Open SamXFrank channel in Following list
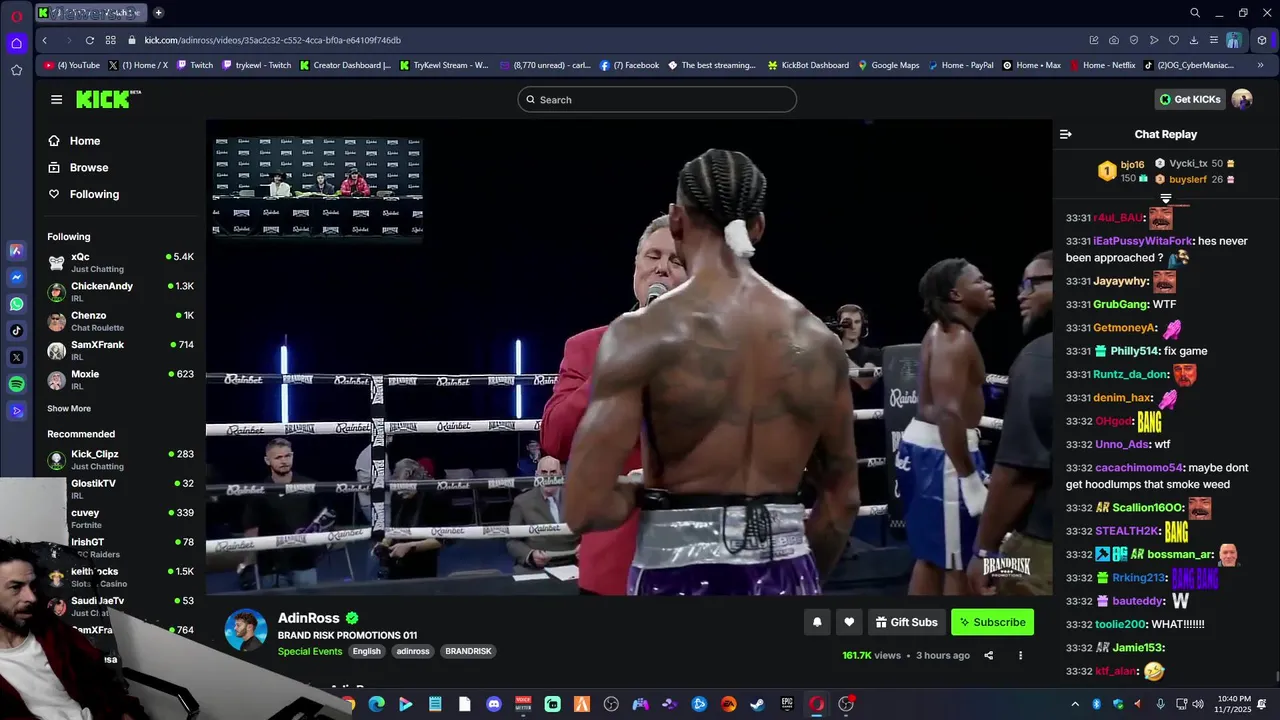The width and height of the screenshot is (1280, 720). coord(120,350)
